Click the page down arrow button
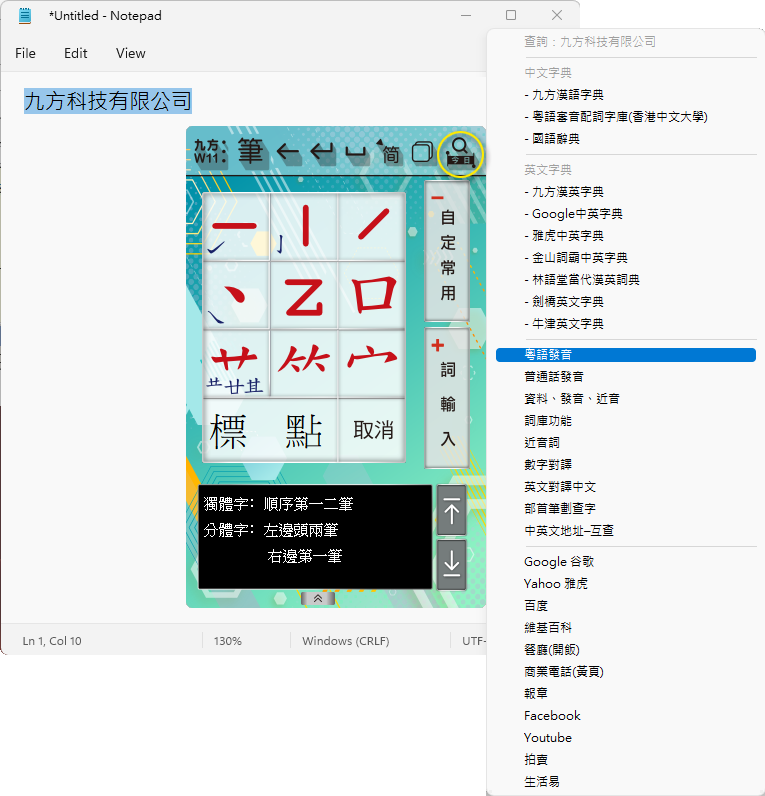765x796 pixels. pyautogui.click(x=451, y=565)
